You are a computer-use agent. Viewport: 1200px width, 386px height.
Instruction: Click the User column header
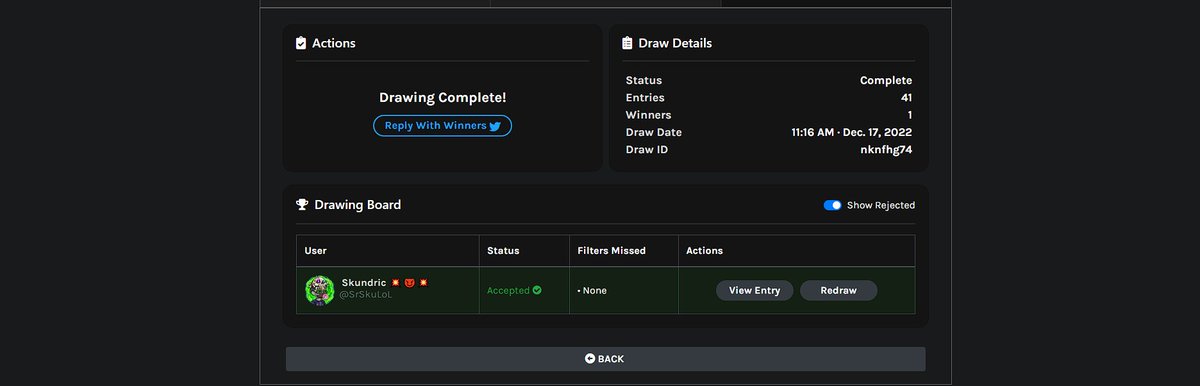[x=316, y=250]
